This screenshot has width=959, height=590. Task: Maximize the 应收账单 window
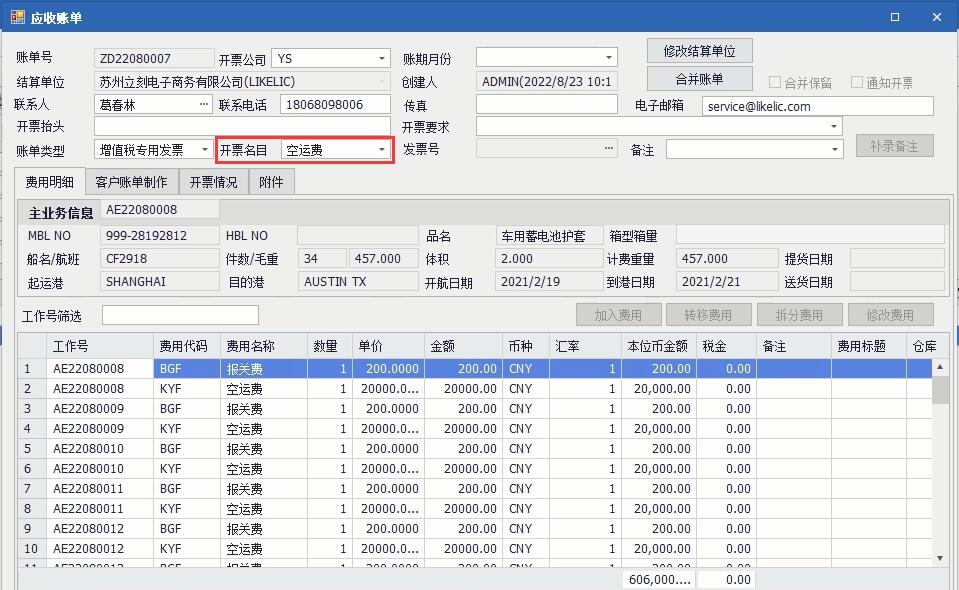(895, 17)
